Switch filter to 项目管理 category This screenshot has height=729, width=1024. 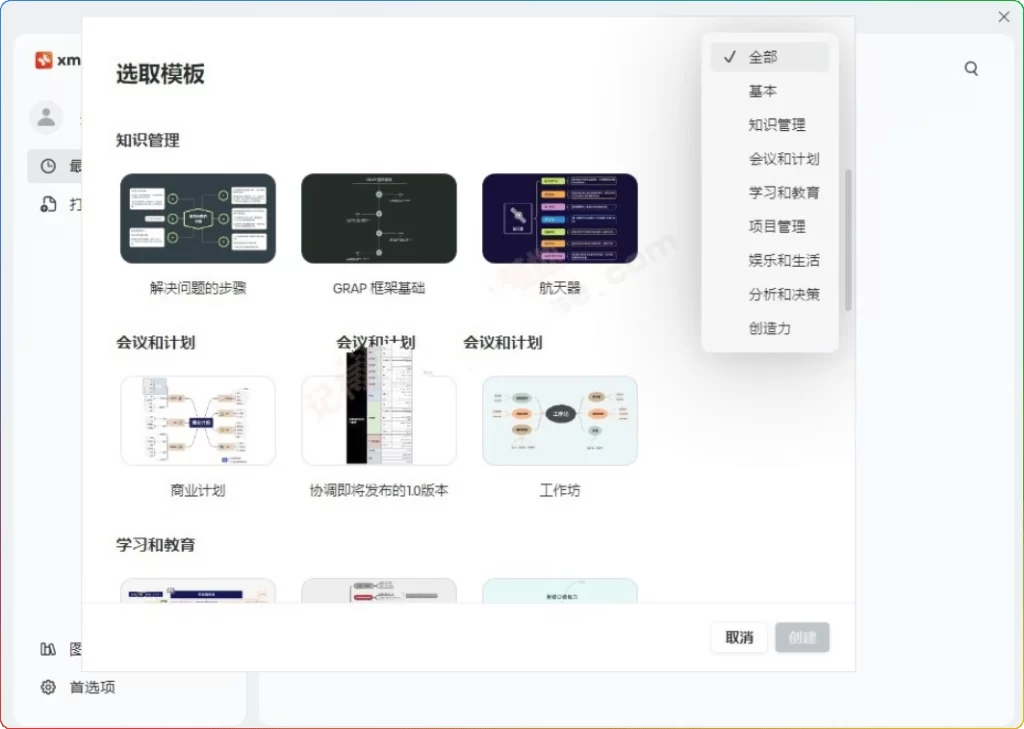coord(778,226)
